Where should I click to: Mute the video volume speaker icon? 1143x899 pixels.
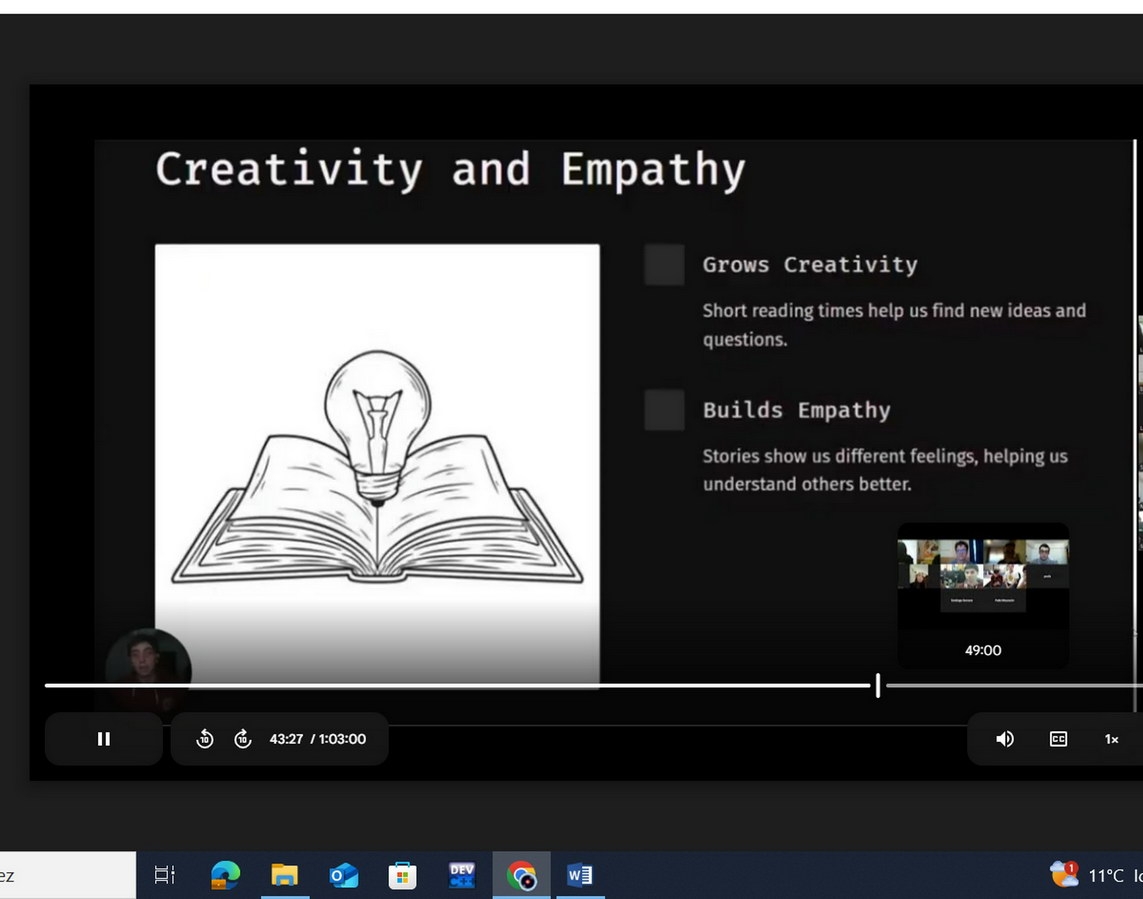1005,739
